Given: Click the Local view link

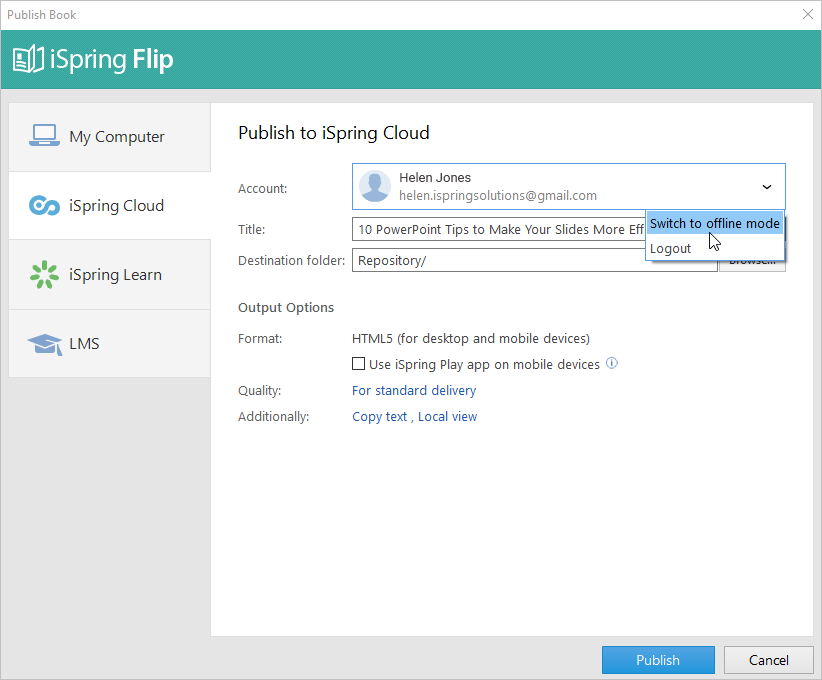Looking at the screenshot, I should click(447, 417).
